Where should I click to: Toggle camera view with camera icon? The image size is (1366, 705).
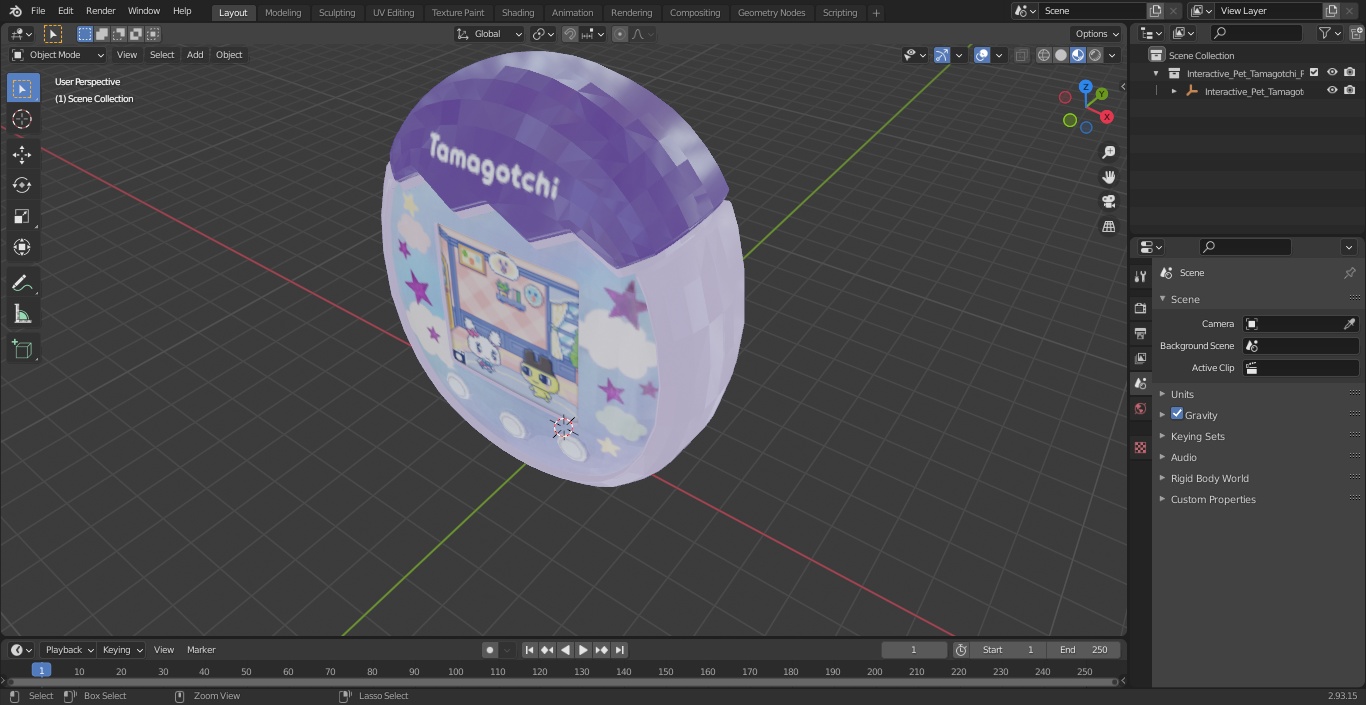1108,201
